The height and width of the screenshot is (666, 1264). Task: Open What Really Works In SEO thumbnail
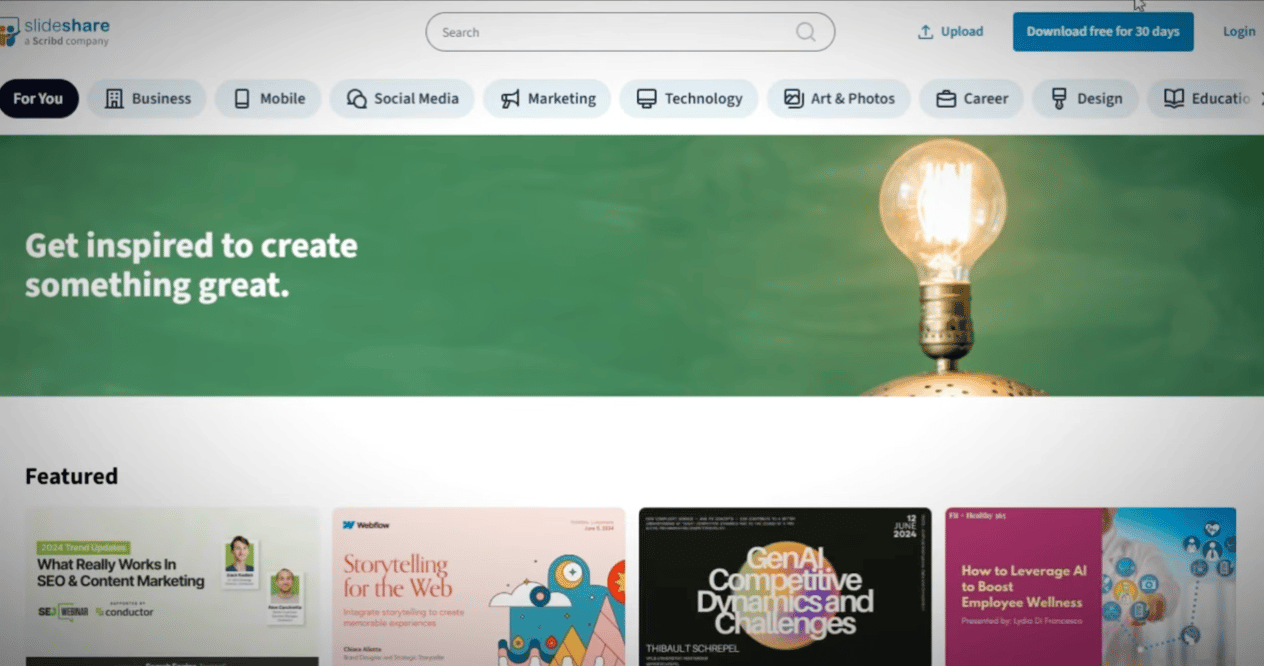(172, 587)
